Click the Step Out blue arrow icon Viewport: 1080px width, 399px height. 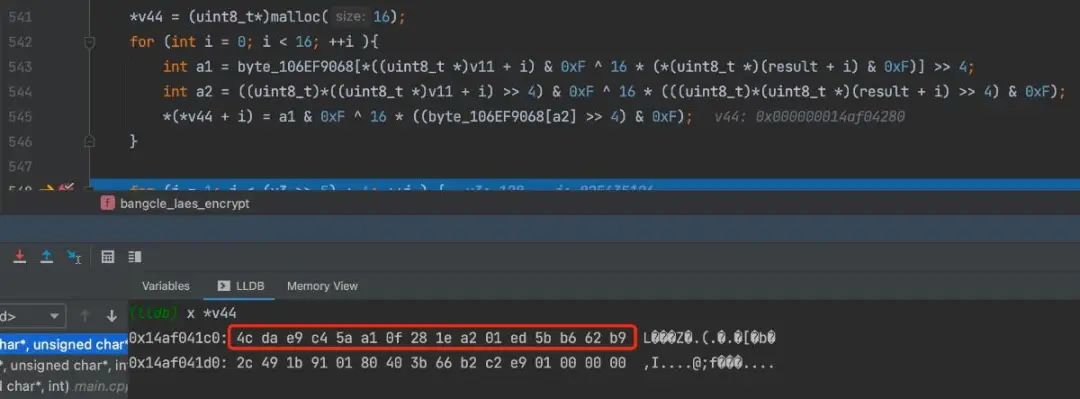[x=46, y=256]
